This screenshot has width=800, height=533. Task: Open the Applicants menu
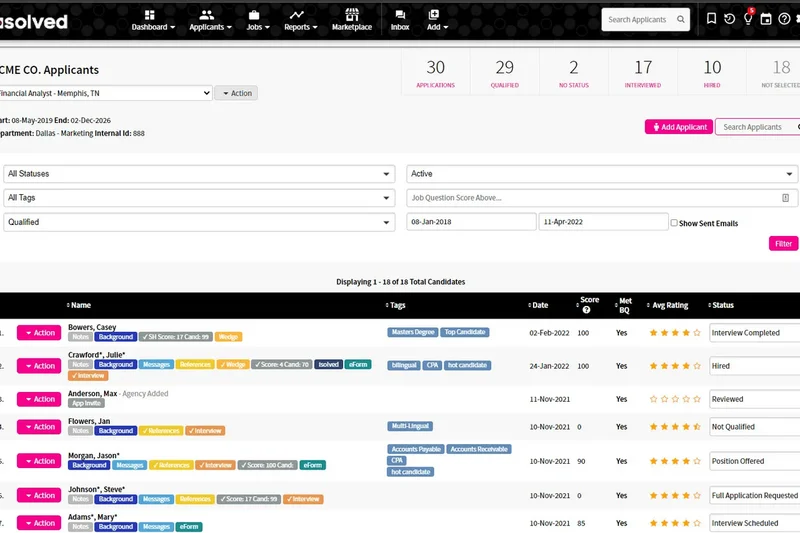click(x=210, y=20)
